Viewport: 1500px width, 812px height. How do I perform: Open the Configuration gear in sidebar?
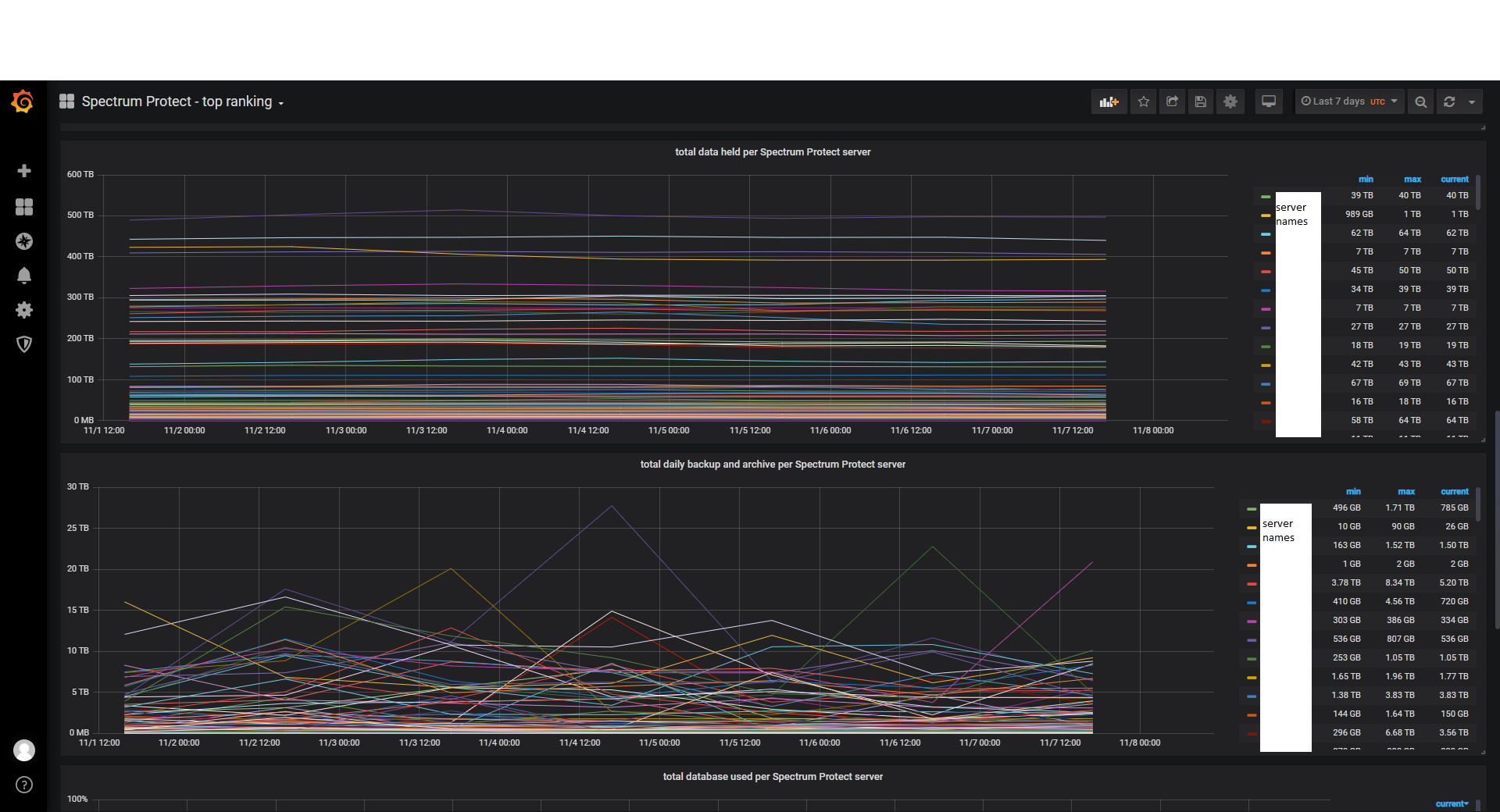coord(24,310)
